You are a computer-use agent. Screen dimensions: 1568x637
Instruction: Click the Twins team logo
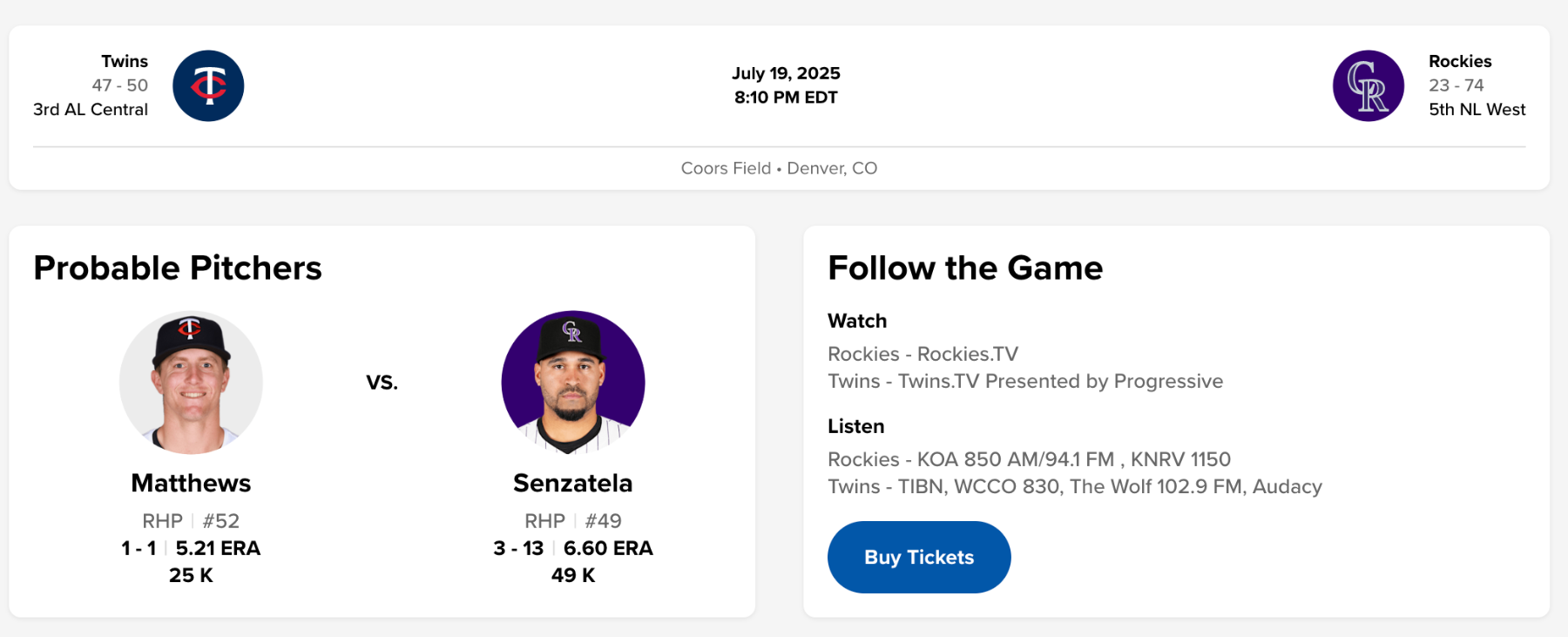point(208,85)
